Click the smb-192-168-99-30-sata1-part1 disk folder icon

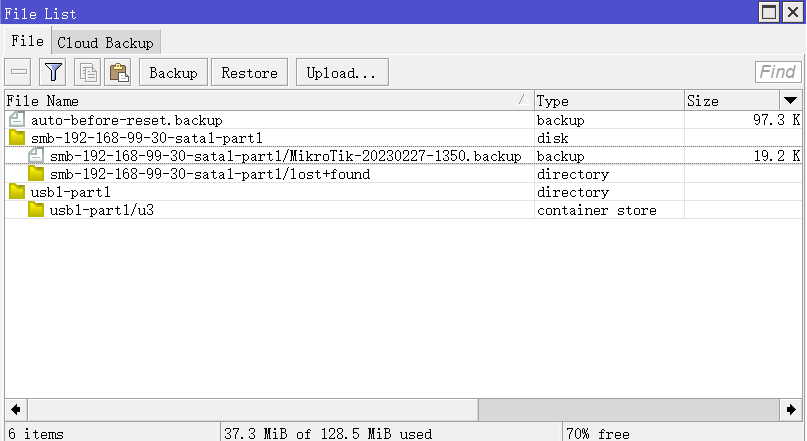point(17,138)
